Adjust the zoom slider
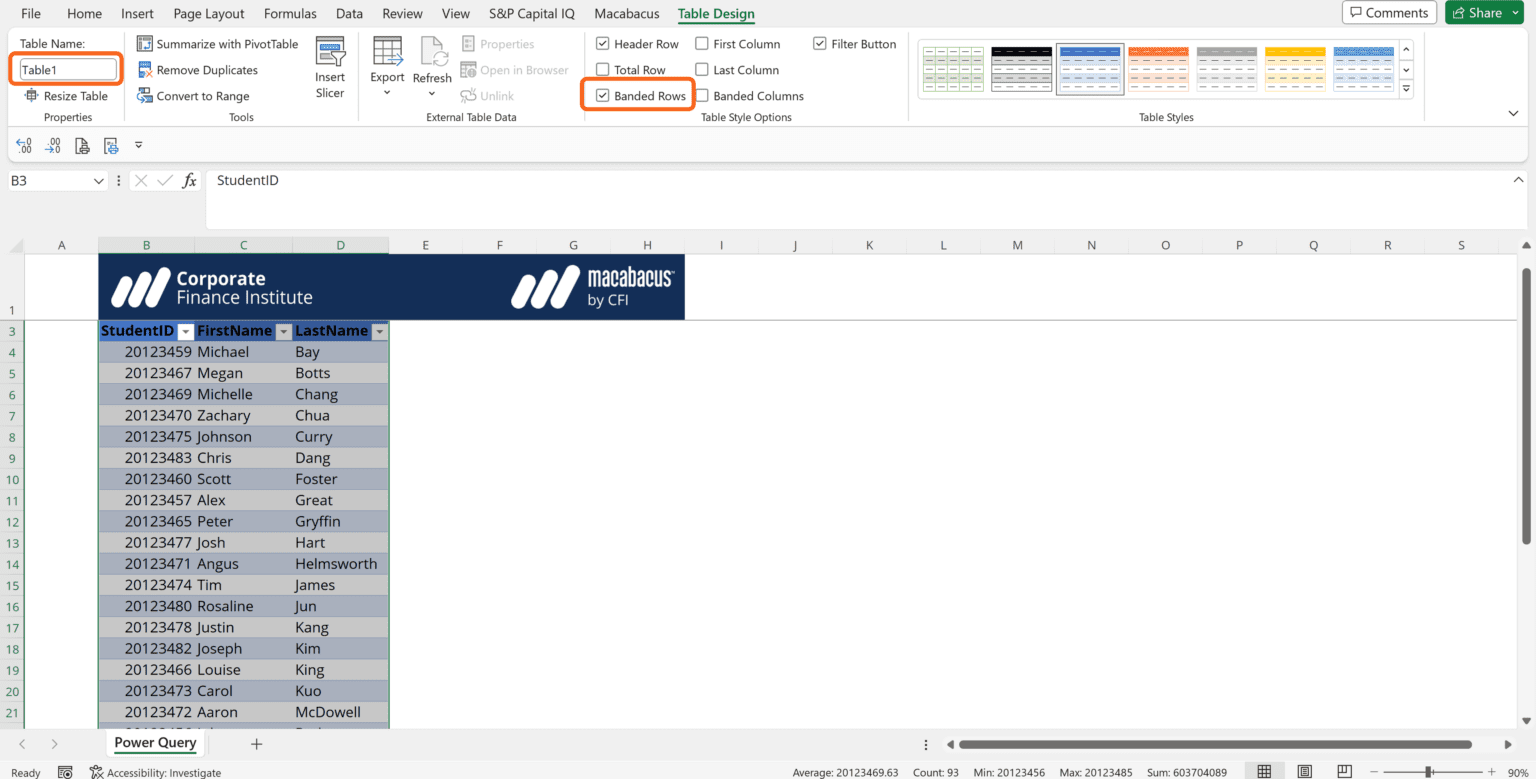Image resolution: width=1536 pixels, height=779 pixels. [x=1428, y=771]
